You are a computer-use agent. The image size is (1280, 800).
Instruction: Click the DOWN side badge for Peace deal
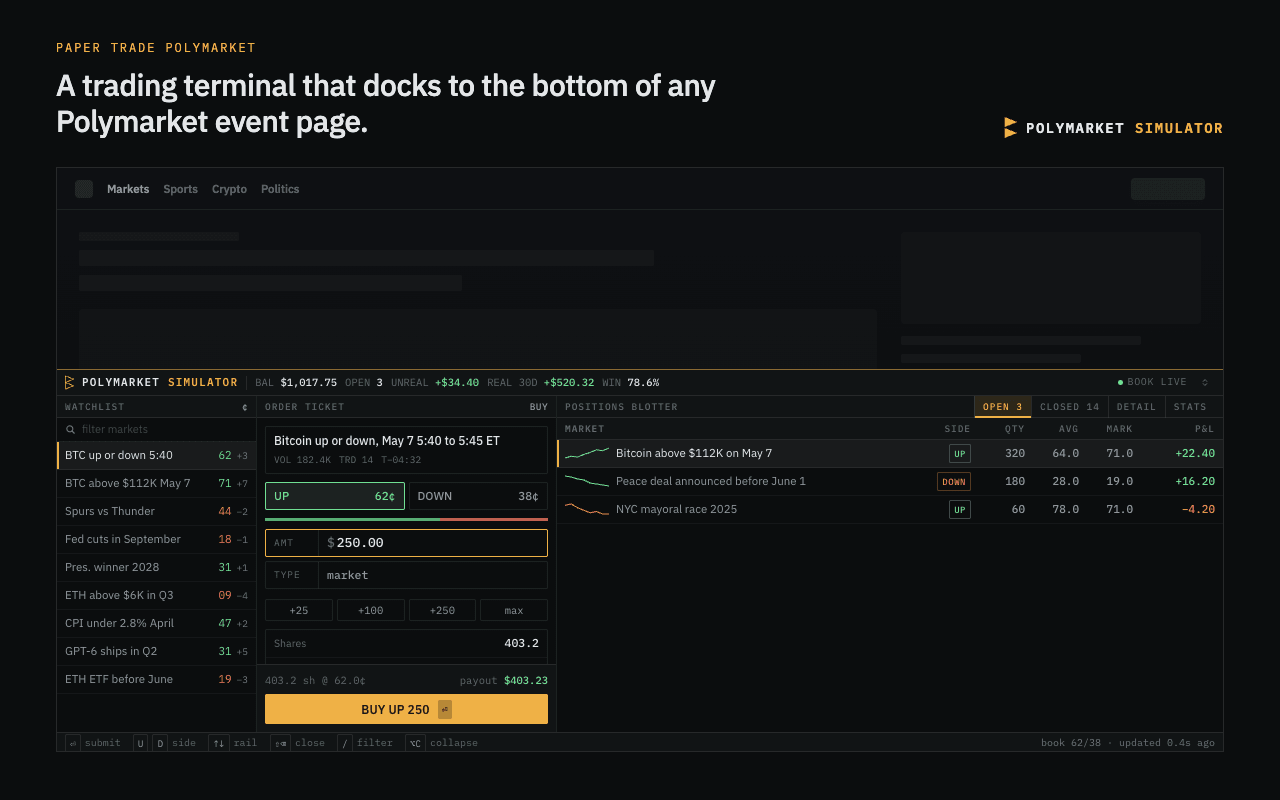coord(954,482)
